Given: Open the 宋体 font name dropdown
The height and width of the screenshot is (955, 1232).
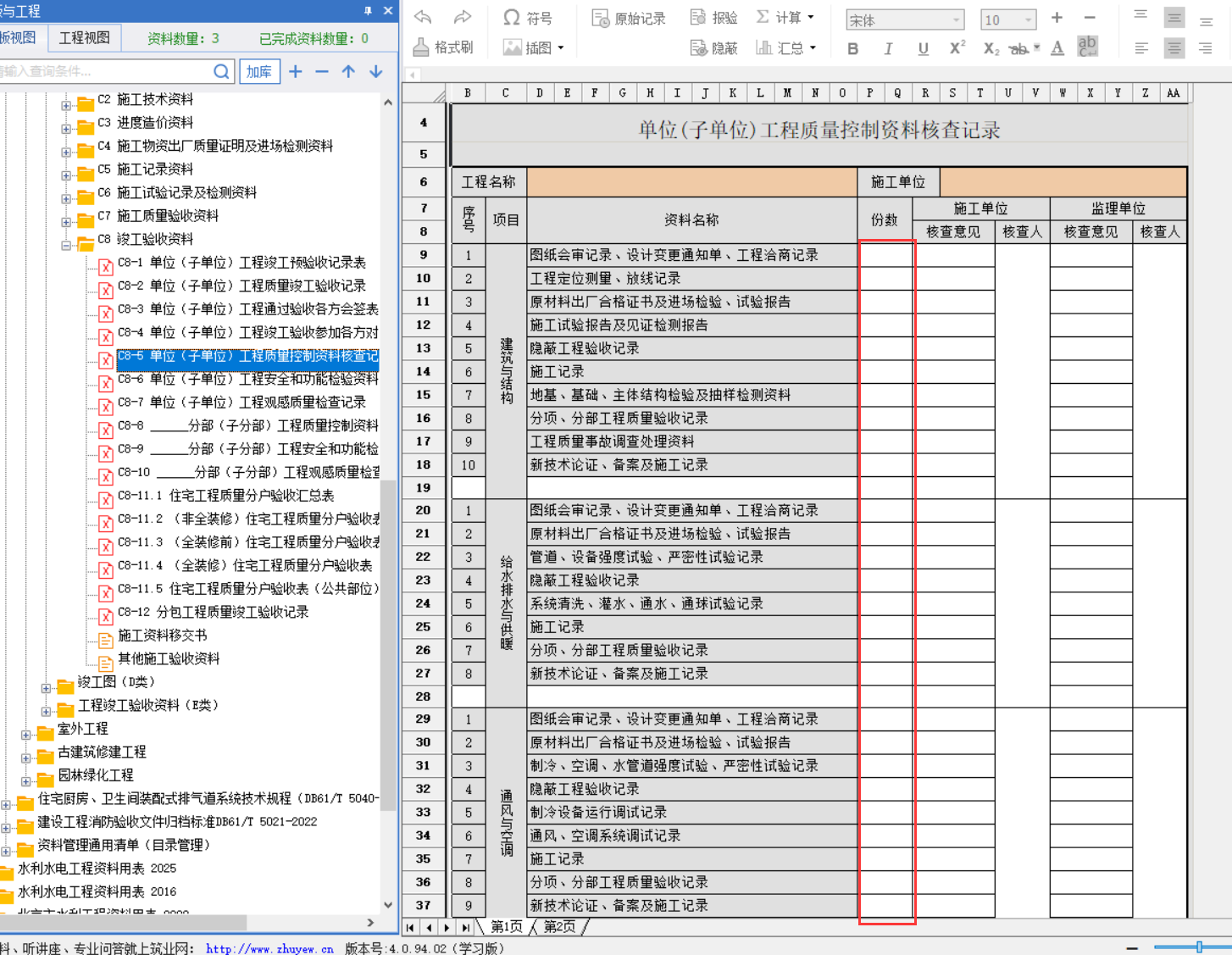Looking at the screenshot, I should pos(956,19).
